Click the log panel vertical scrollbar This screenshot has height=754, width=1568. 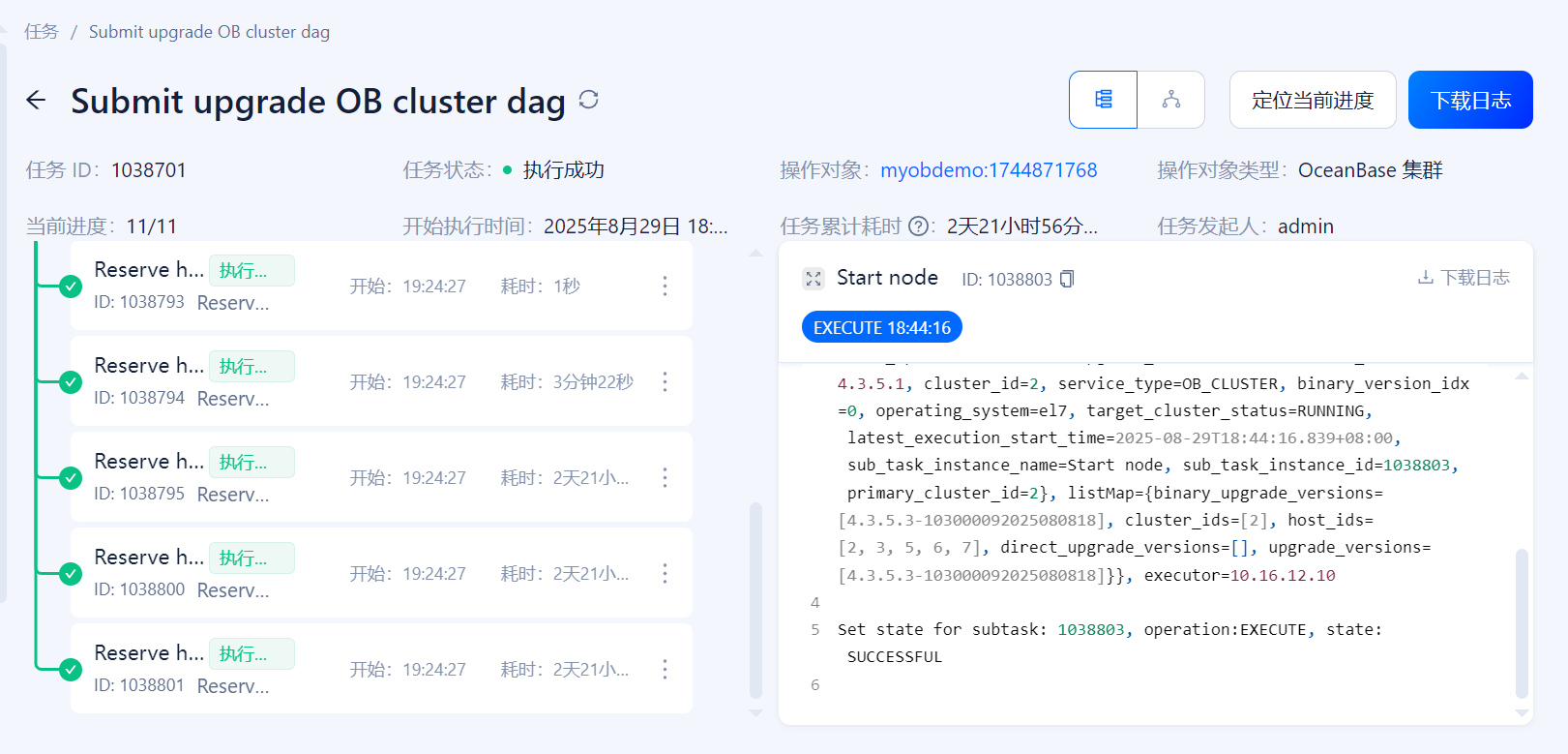pyautogui.click(x=1522, y=621)
